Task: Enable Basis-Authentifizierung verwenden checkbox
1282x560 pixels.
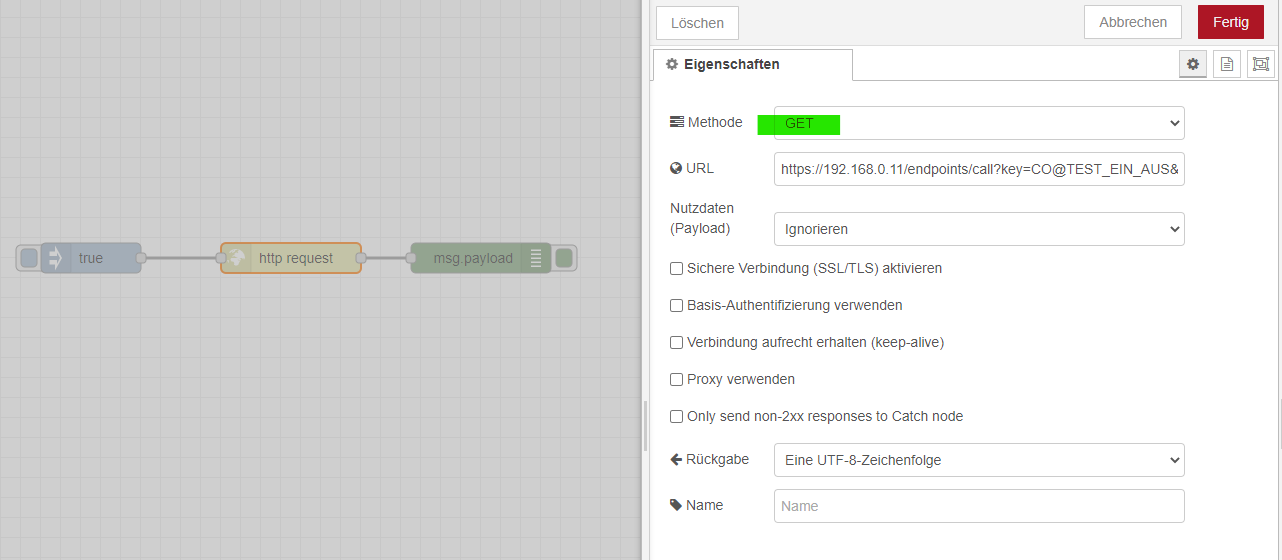Action: coord(677,305)
